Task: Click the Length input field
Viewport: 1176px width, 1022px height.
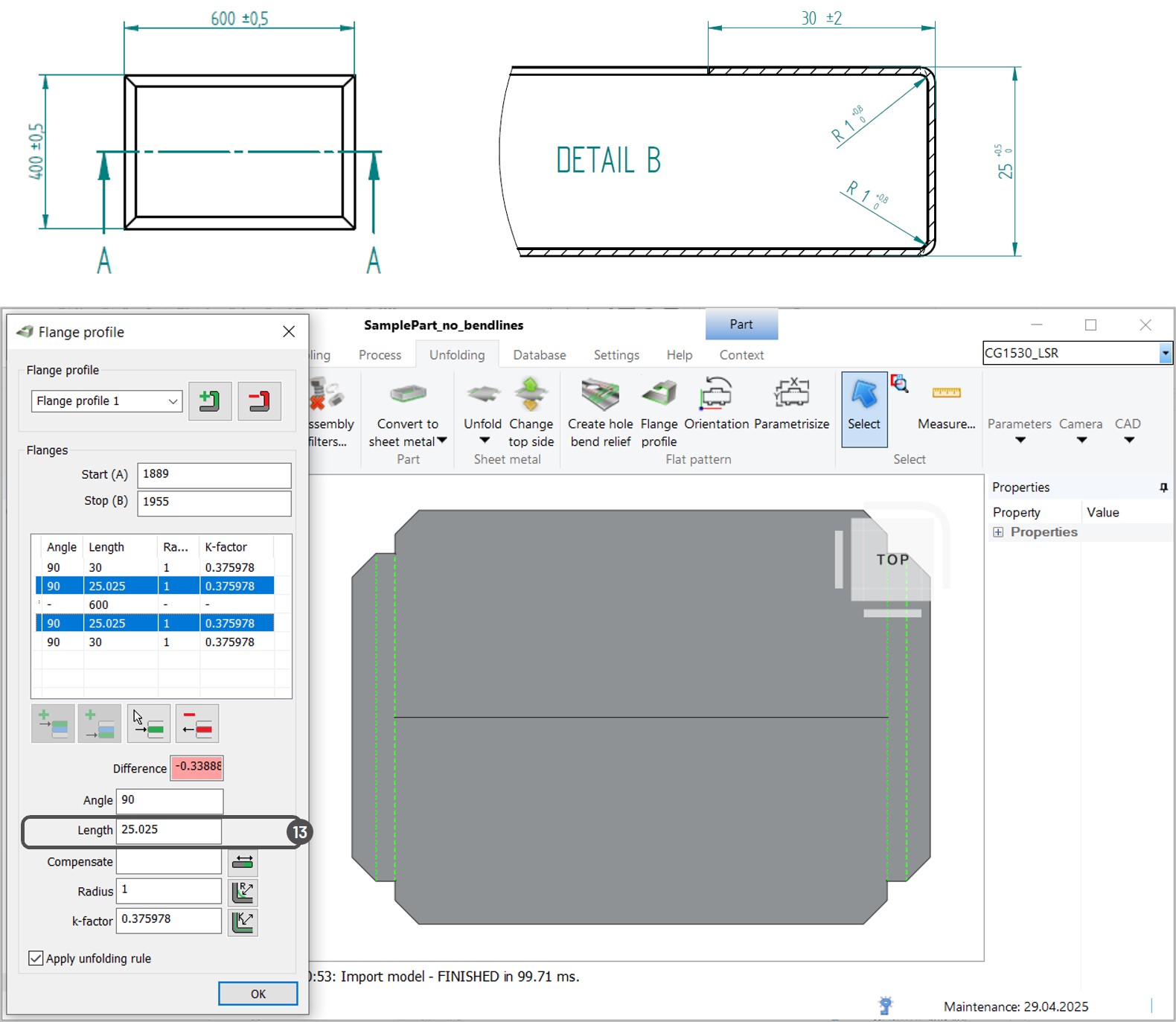Action: tap(169, 830)
